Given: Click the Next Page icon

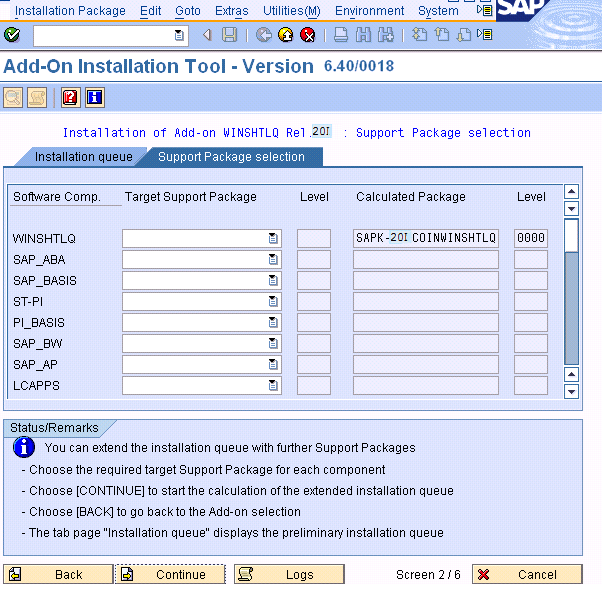Looking at the screenshot, I should pyautogui.click(x=464, y=35).
